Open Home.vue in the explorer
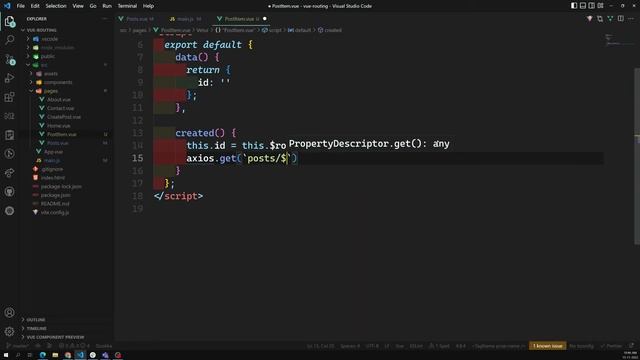 58,126
